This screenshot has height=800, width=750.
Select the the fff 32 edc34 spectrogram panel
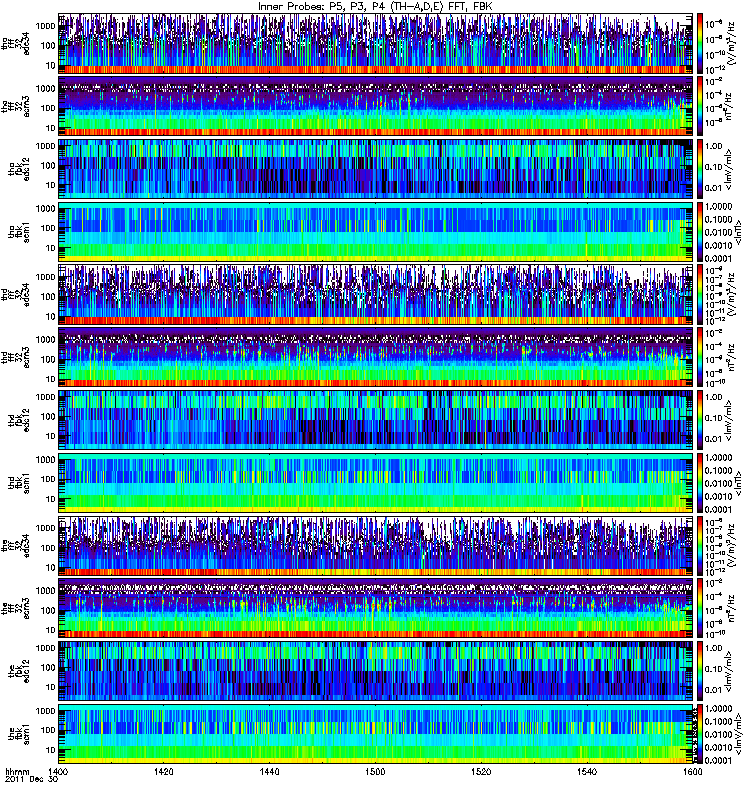coord(376,545)
